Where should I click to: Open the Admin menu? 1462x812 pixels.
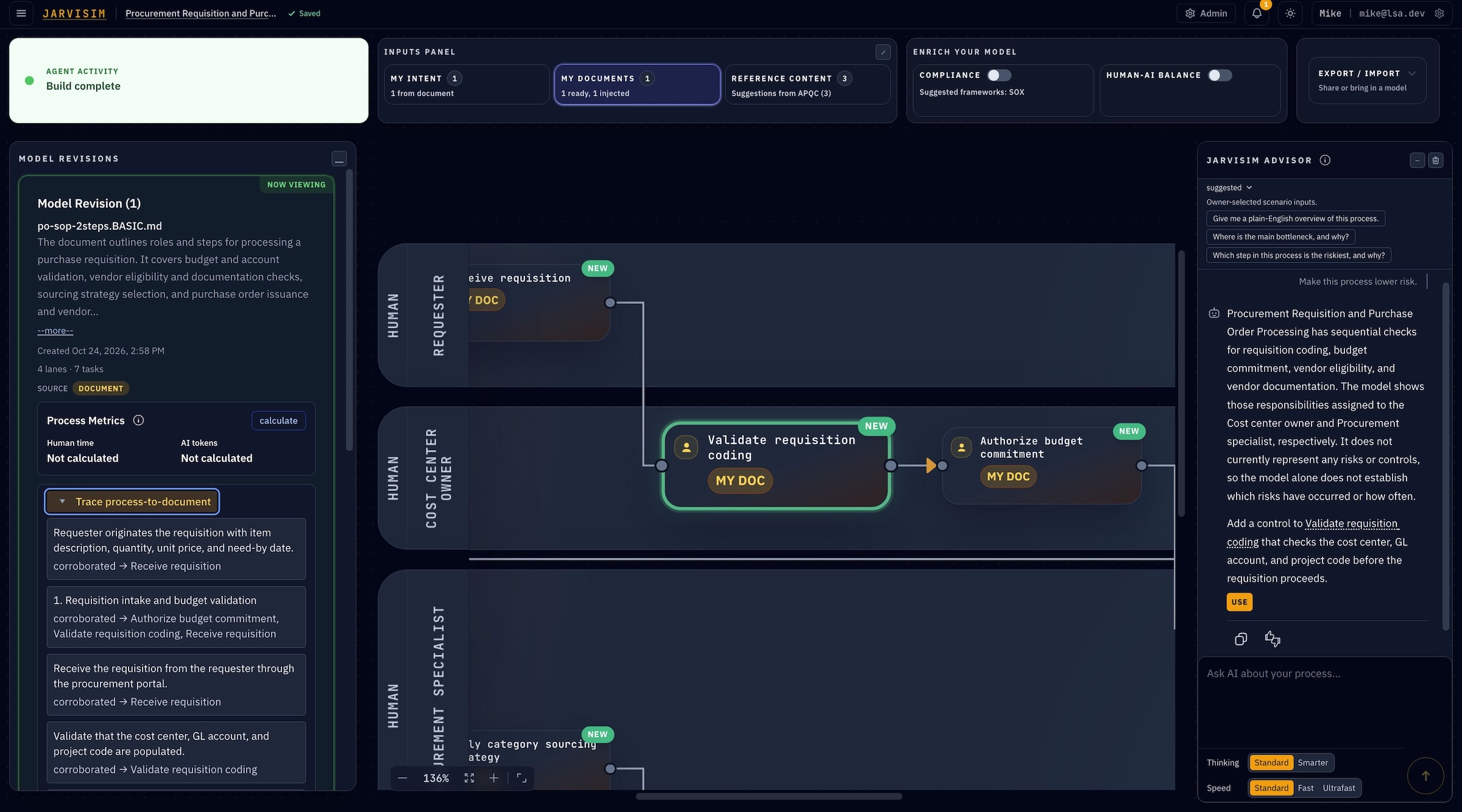tap(1206, 13)
